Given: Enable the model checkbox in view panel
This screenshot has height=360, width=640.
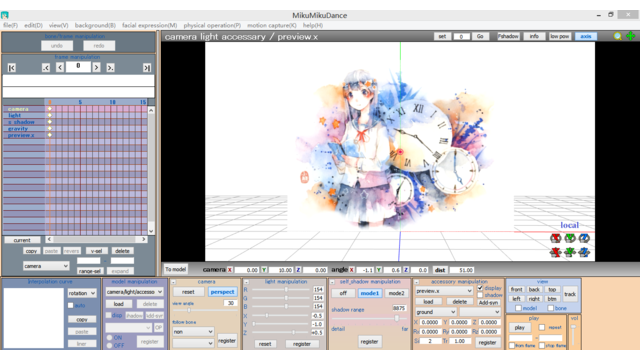Looking at the screenshot, I should tap(518, 308).
